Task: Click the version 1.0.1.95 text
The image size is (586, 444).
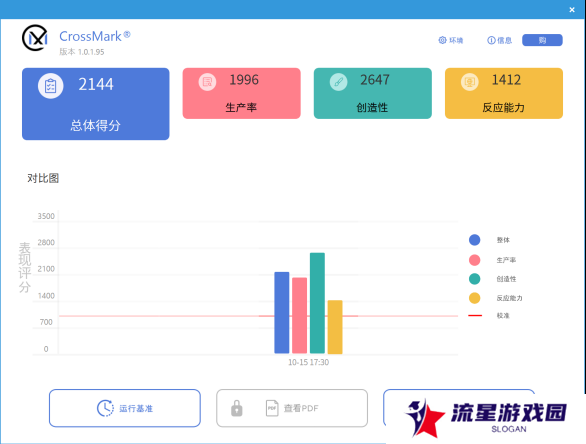Action: pyautogui.click(x=82, y=52)
